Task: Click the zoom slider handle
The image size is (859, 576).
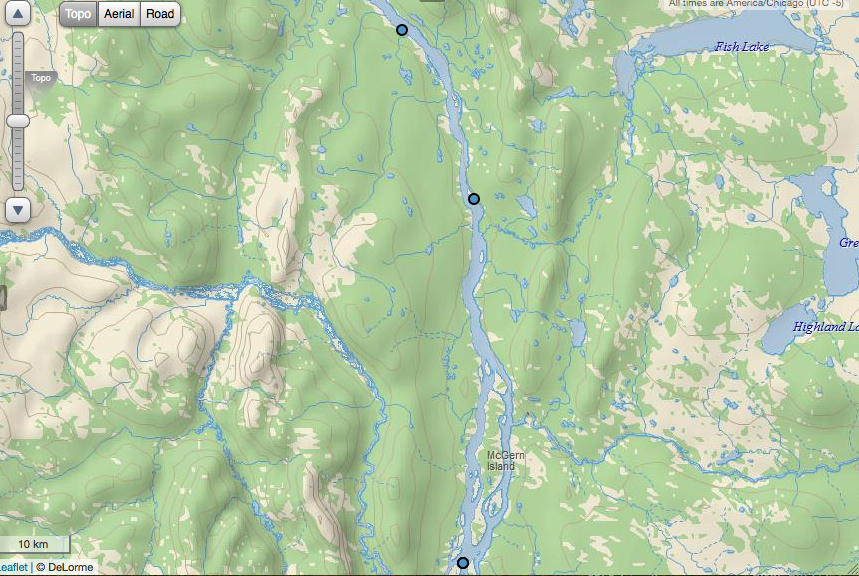Action: pos(18,121)
